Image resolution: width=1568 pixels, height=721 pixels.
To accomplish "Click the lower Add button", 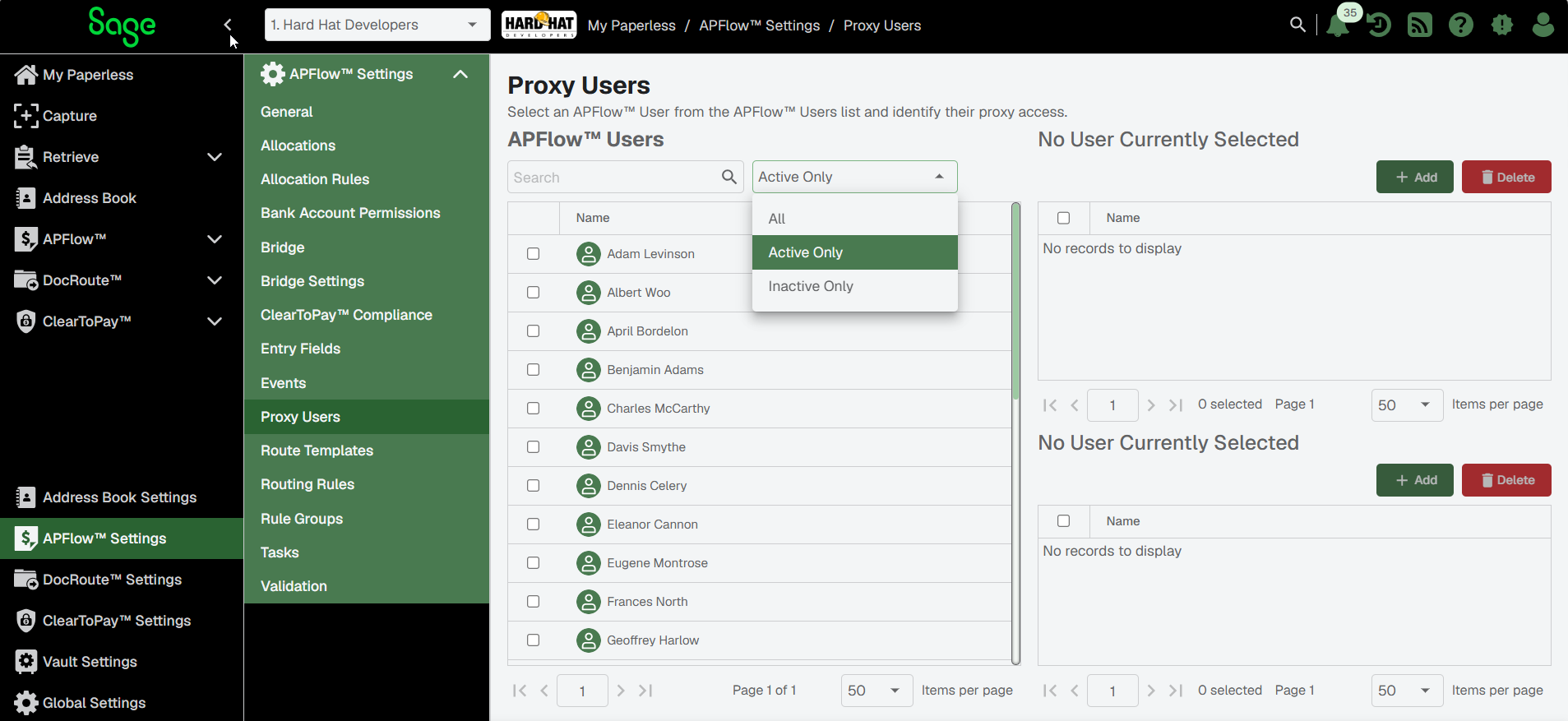I will tap(1415, 480).
